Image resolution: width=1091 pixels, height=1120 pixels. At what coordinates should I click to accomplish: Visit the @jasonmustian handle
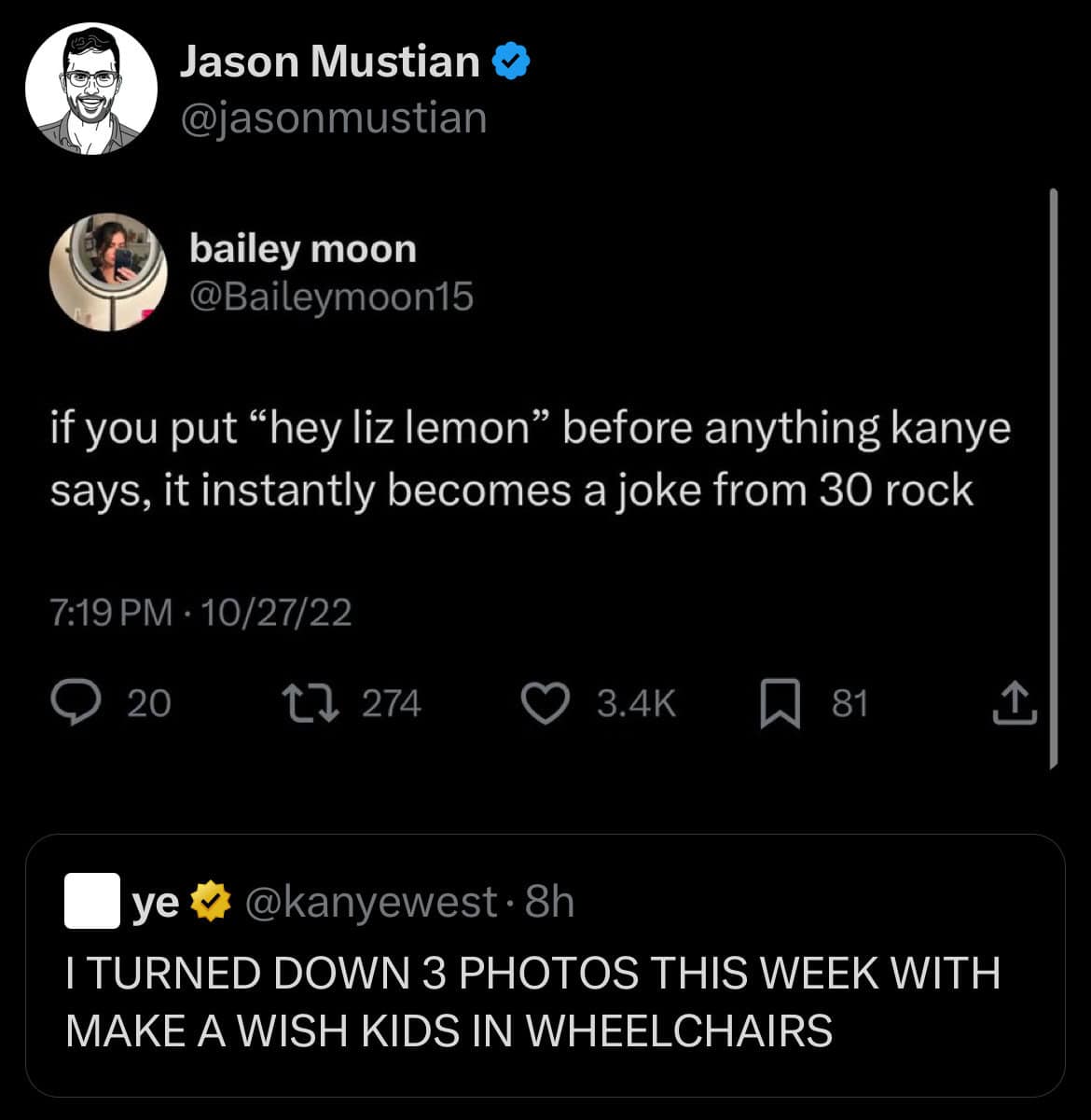[333, 118]
